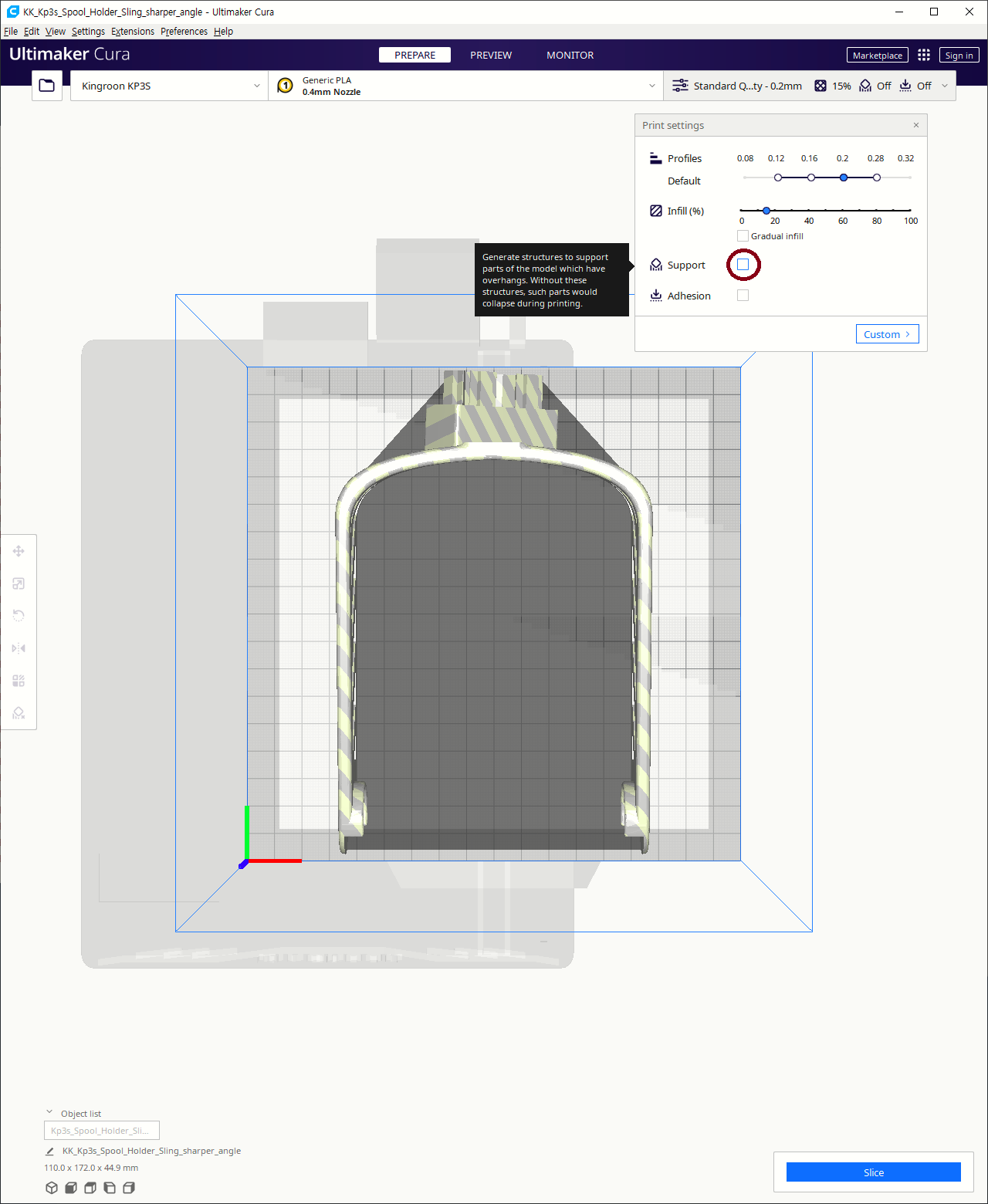This screenshot has height=1204, width=988.
Task: Switch to the PREVIEW stage
Action: [x=491, y=55]
